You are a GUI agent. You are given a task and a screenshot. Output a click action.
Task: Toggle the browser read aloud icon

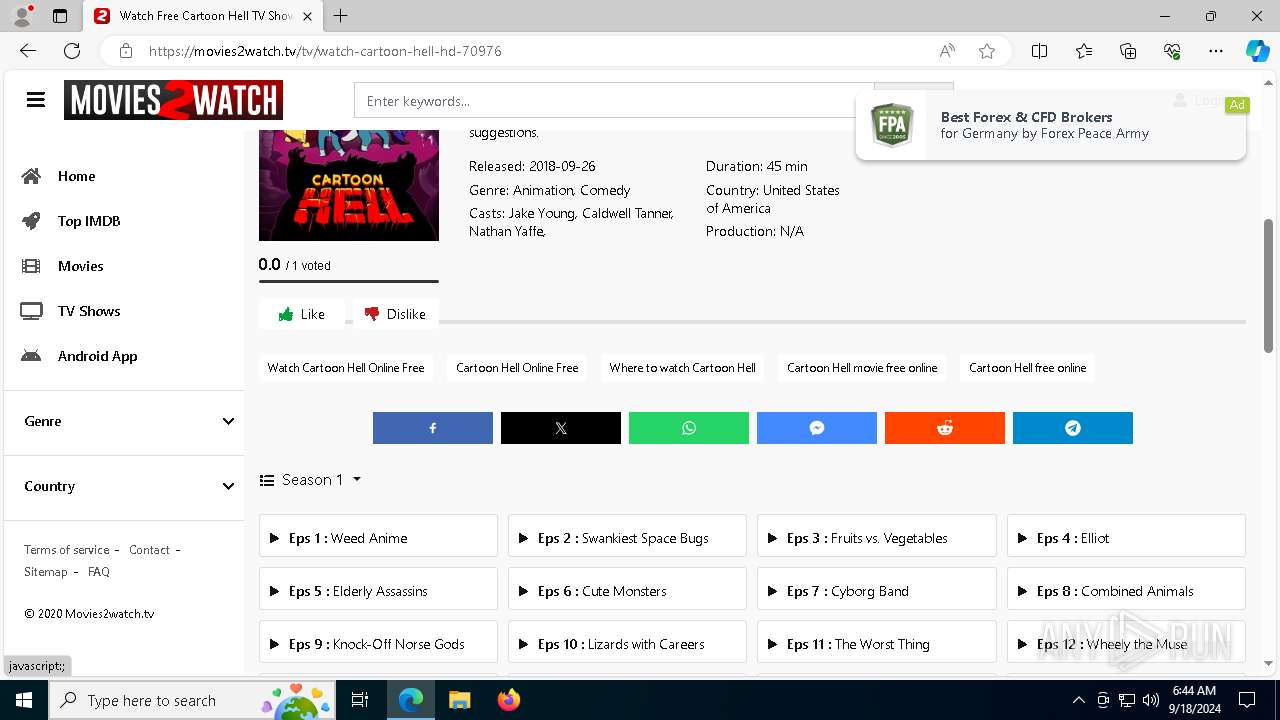coord(947,51)
